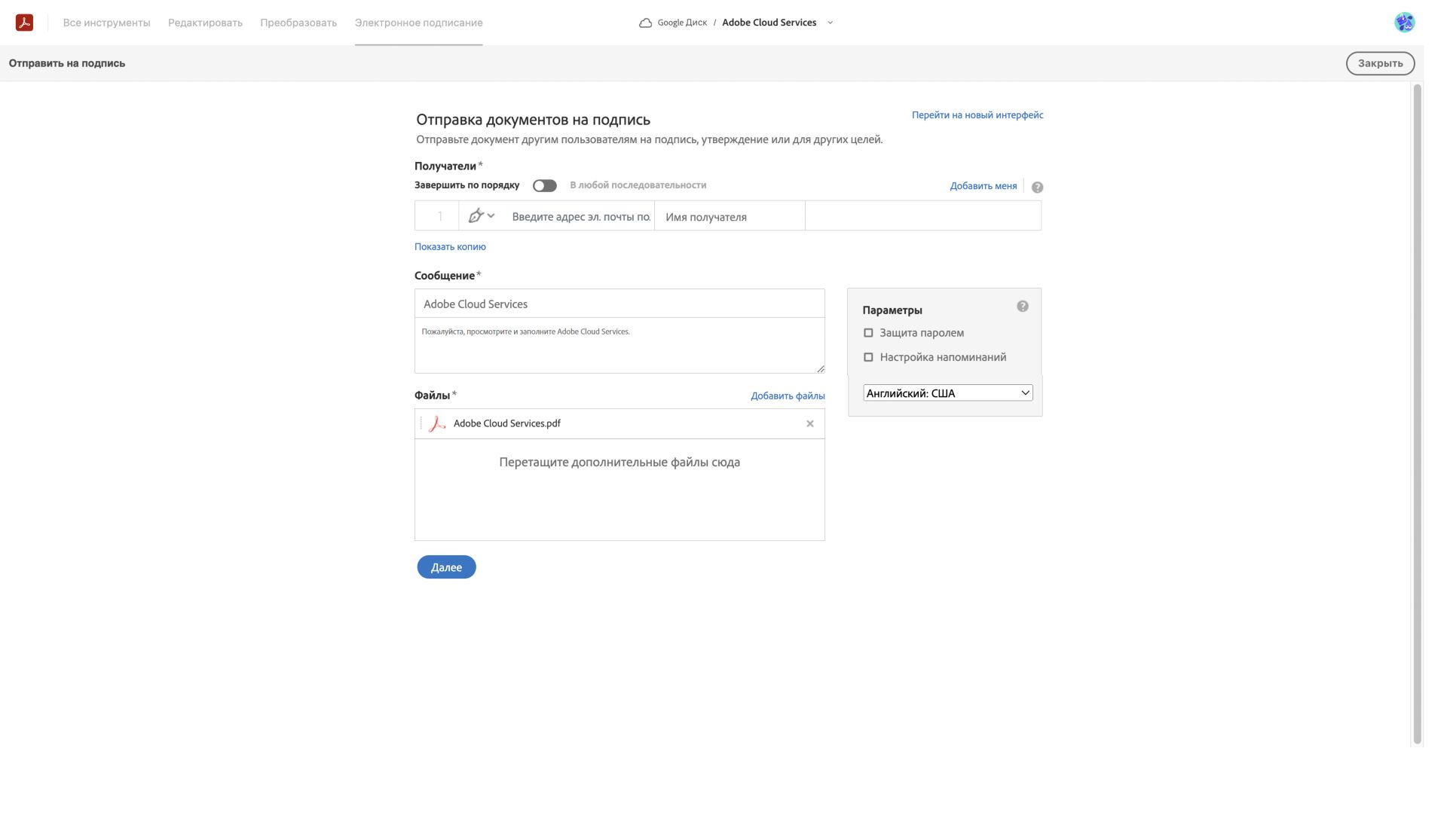Follow the Перейти на новый интерфейс link
This screenshot has width=1447, height=840.
[x=977, y=115]
